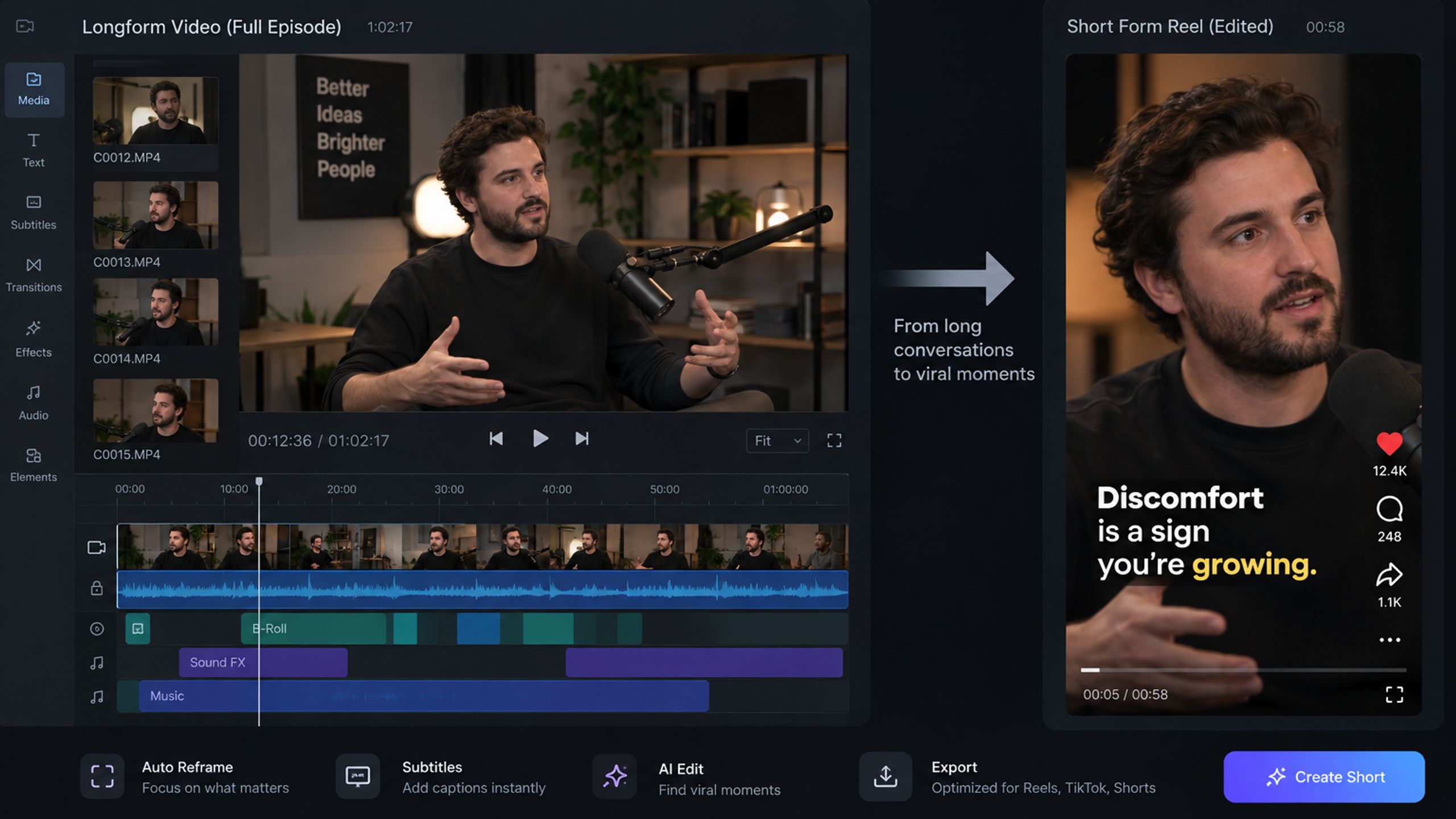Click the Music track note icon
The height and width of the screenshot is (819, 1456).
click(97, 696)
